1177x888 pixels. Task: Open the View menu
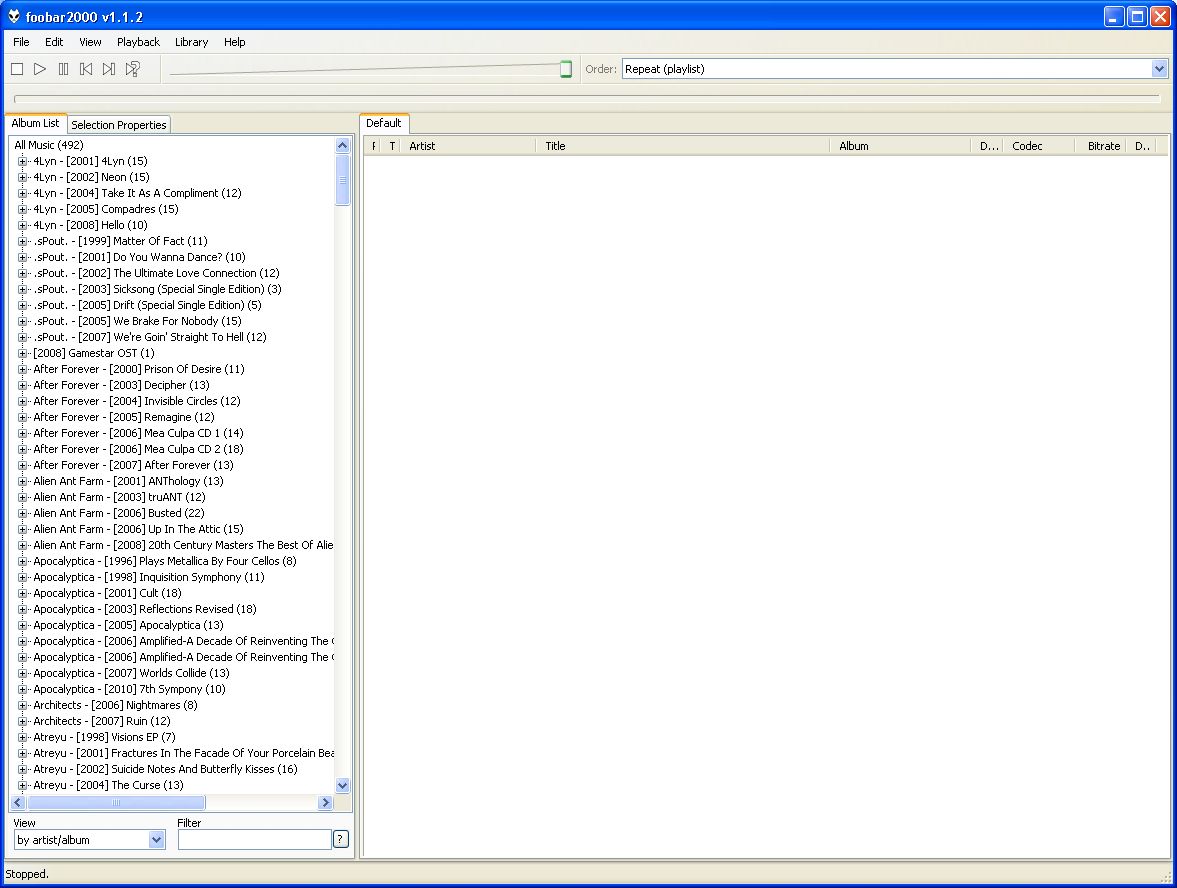click(90, 42)
